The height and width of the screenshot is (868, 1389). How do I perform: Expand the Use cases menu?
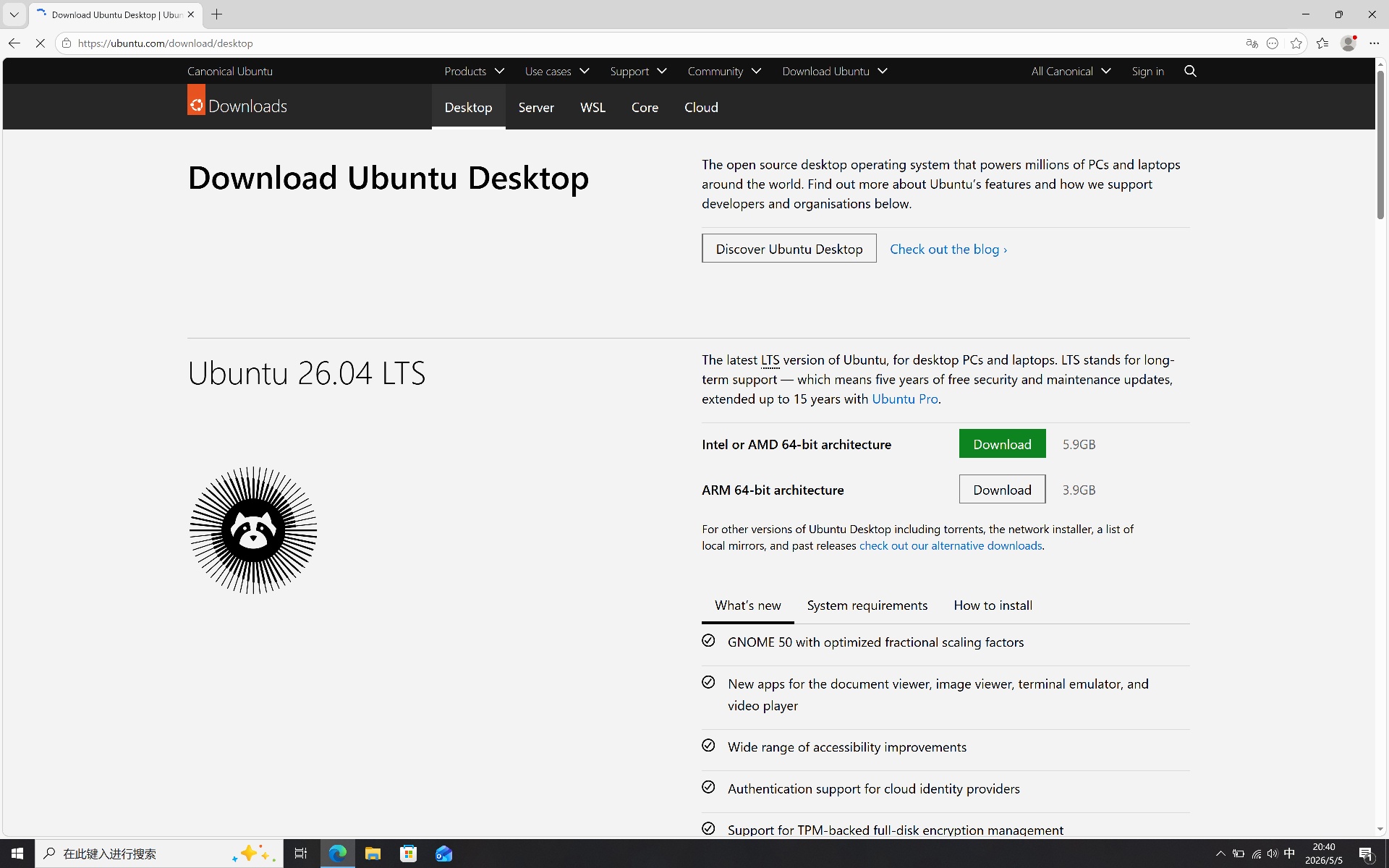557,71
